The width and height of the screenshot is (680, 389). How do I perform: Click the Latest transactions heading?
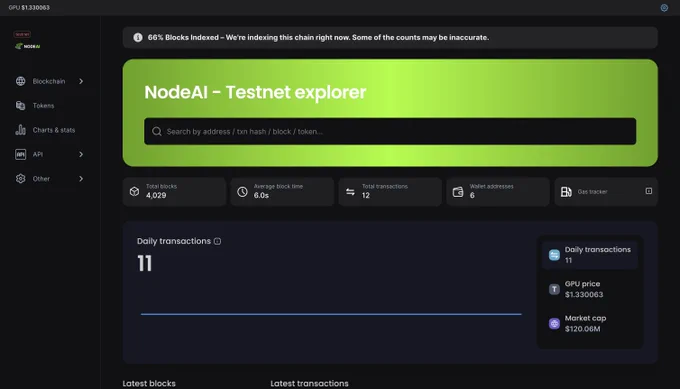point(309,383)
